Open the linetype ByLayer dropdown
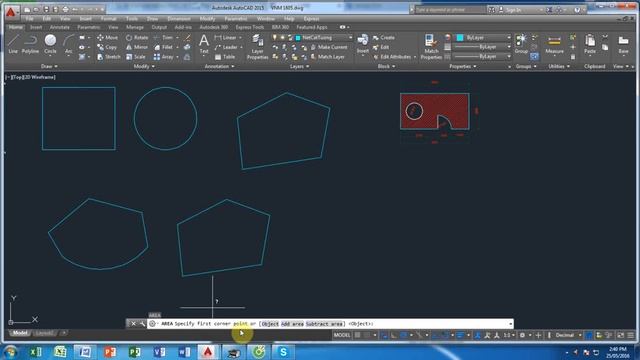The width and height of the screenshot is (640, 360). coord(482,56)
